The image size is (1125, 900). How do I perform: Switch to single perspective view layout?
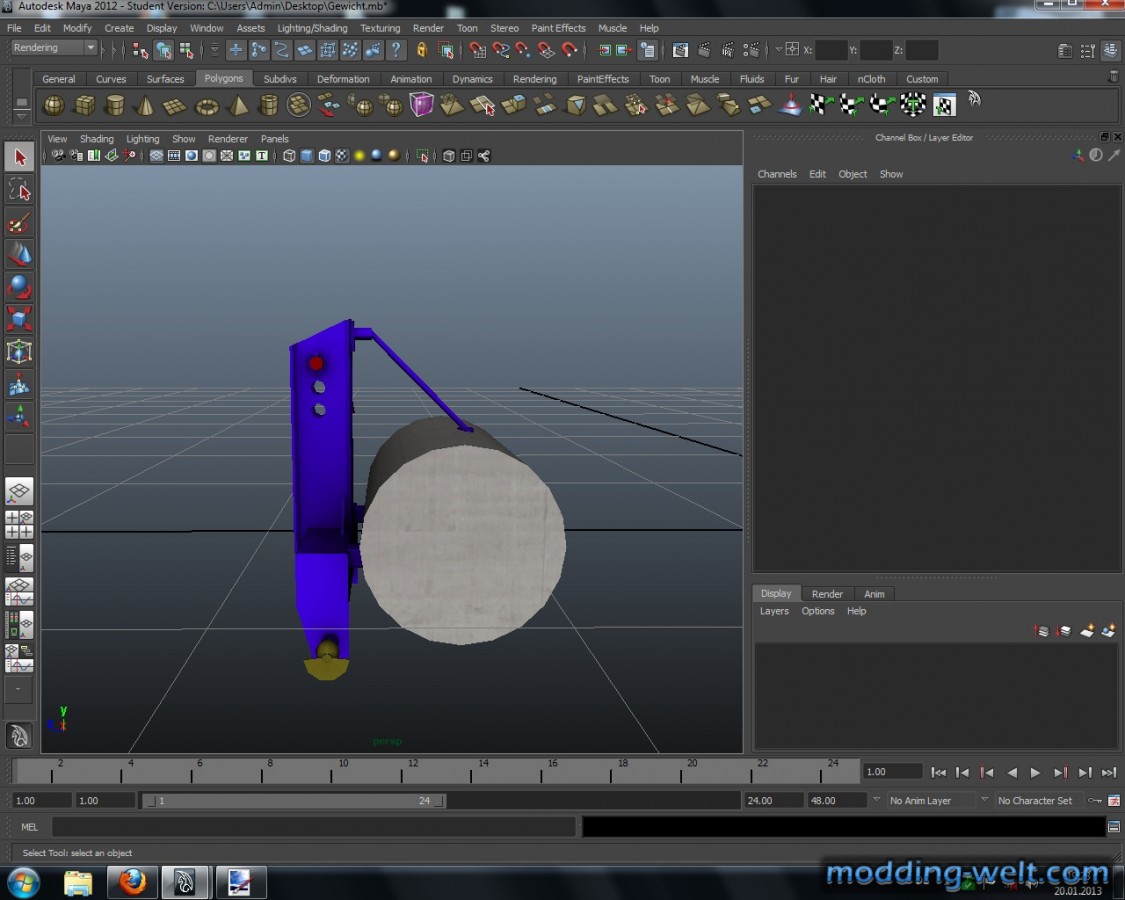pos(19,492)
